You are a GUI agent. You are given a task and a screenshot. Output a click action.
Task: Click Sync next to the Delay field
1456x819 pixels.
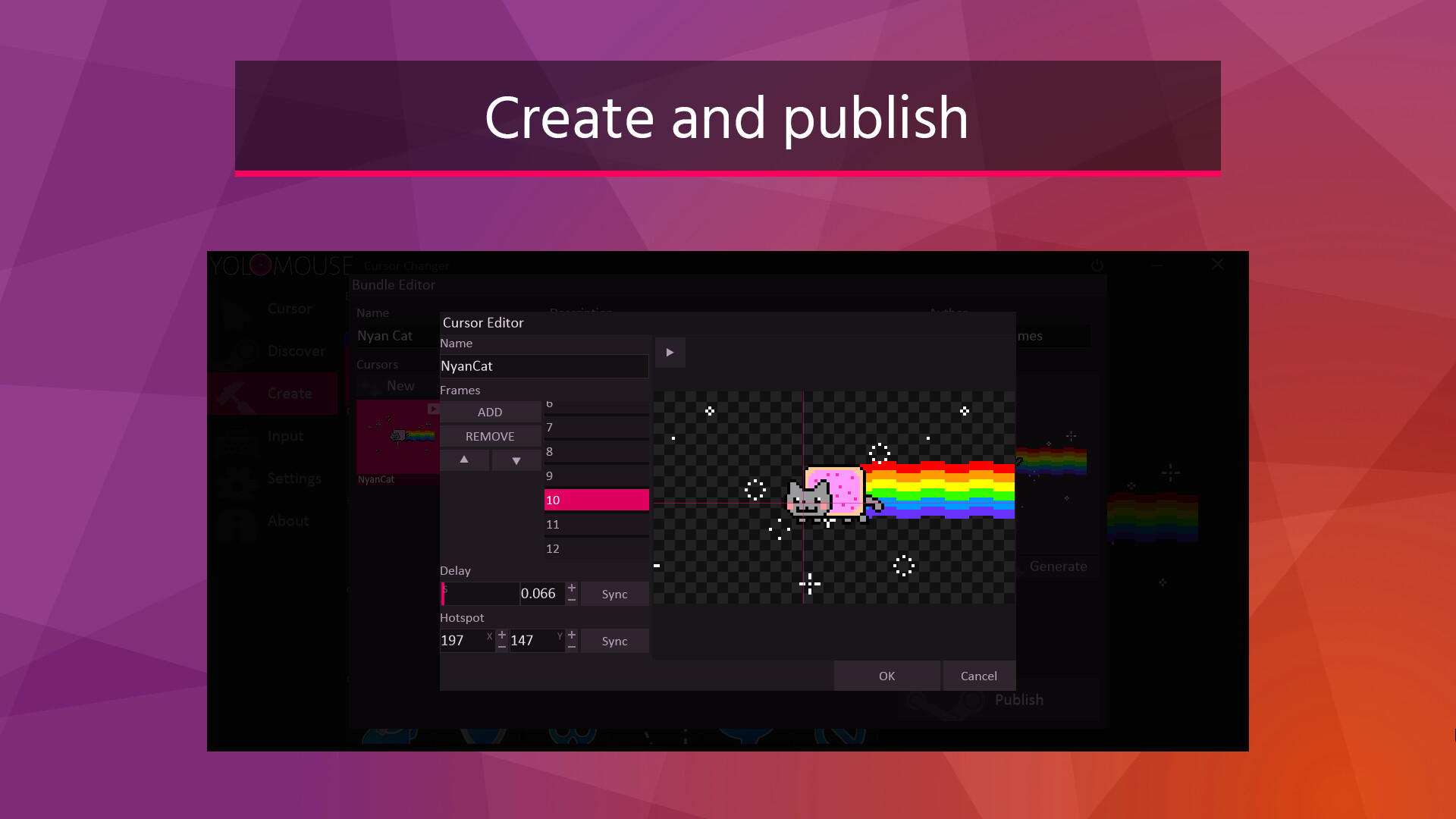[614, 594]
